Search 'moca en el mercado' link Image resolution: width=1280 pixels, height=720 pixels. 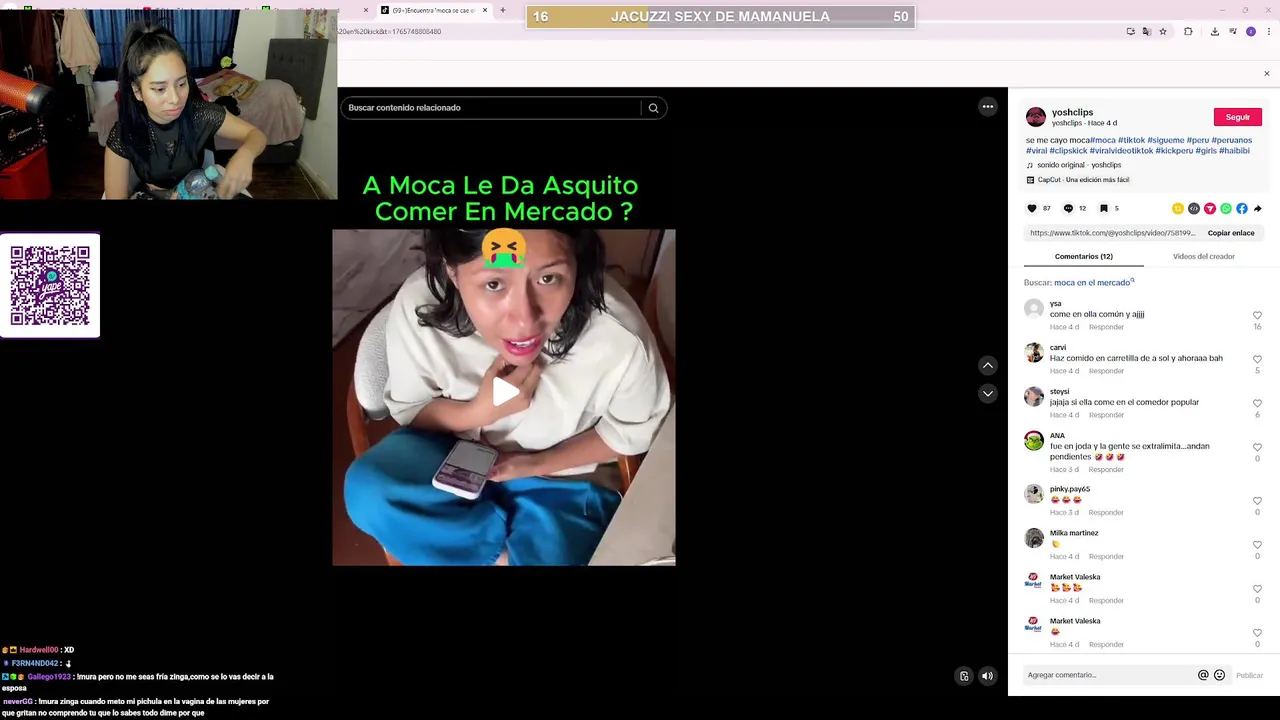1092,283
